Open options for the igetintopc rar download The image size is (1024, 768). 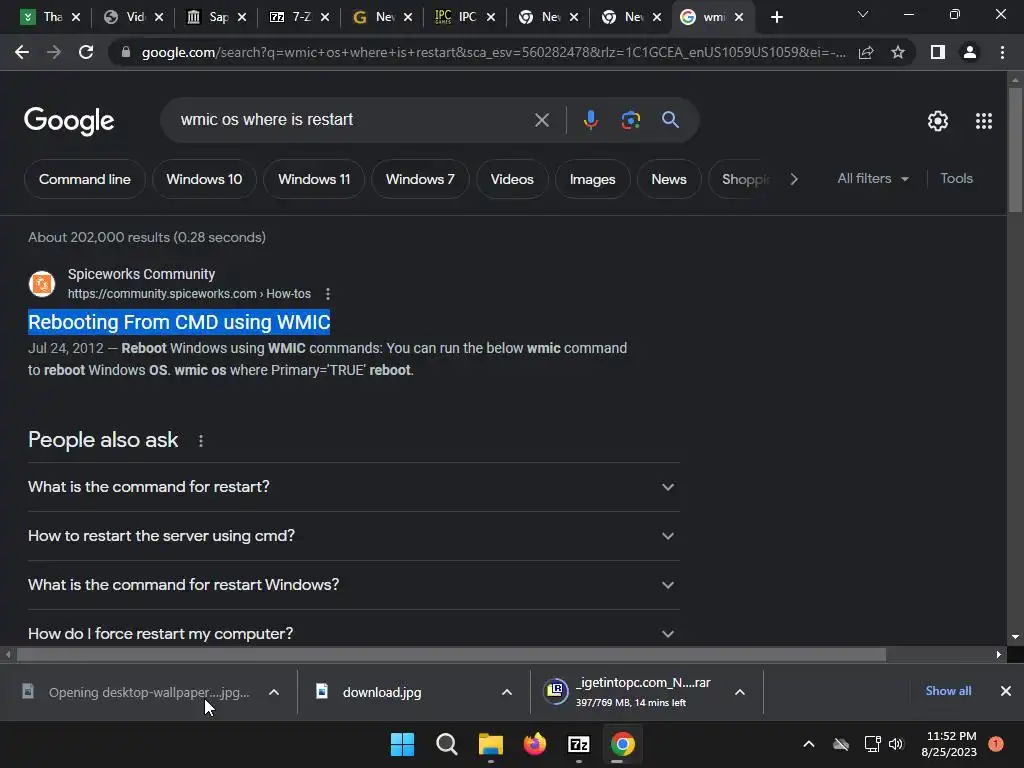[x=739, y=692]
